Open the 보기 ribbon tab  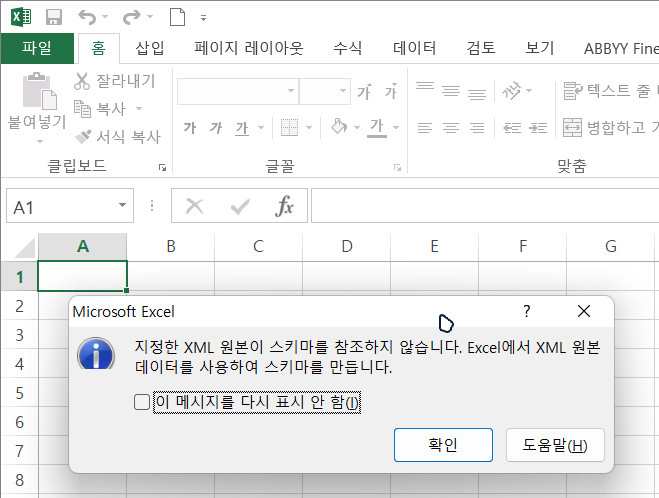[540, 48]
